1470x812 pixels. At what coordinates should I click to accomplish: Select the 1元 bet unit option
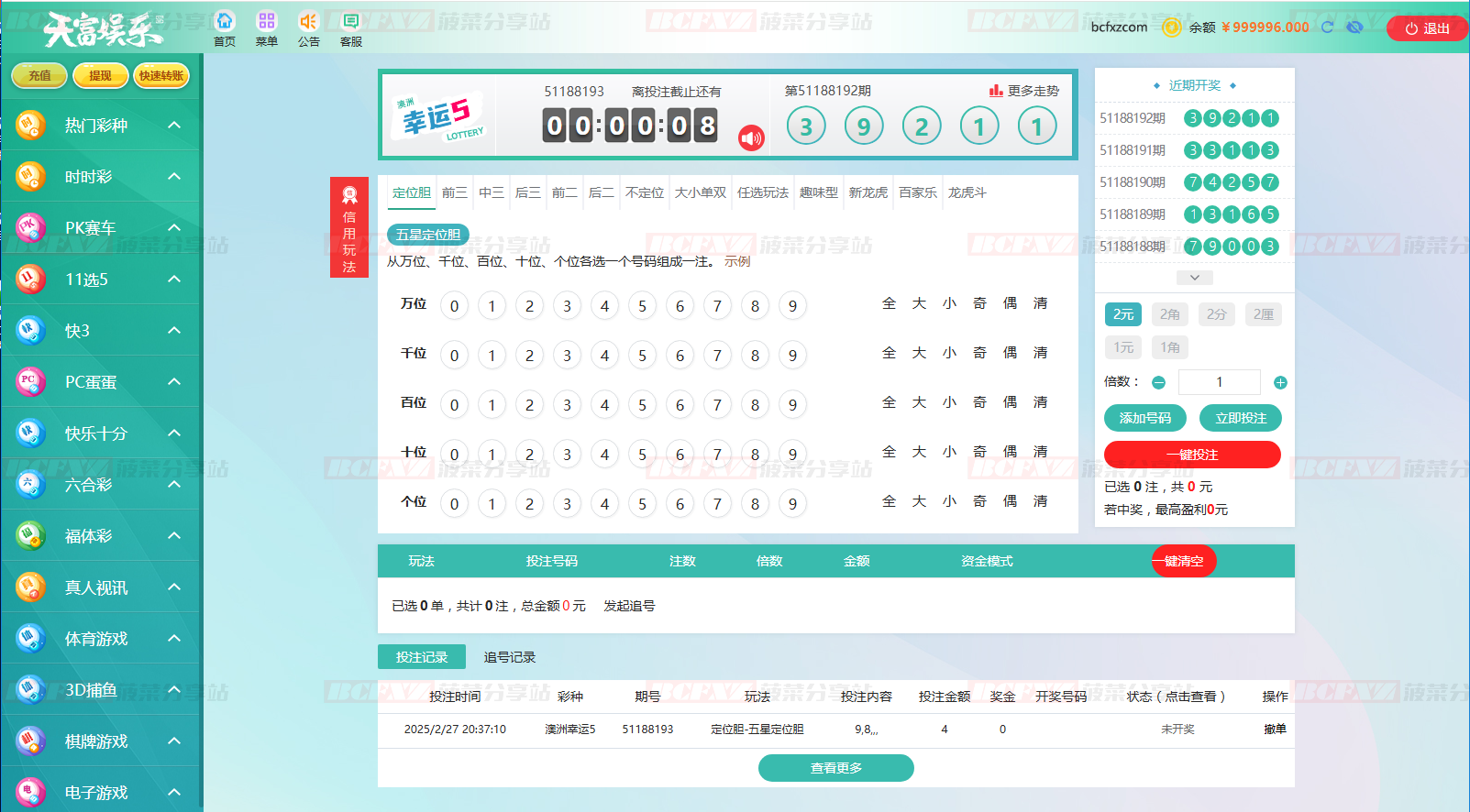(1123, 347)
